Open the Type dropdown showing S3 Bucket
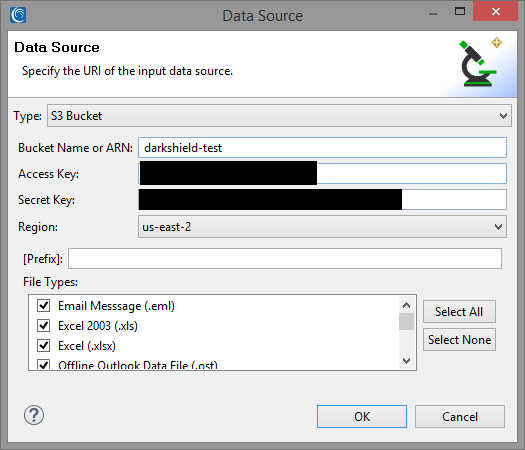The image size is (525, 450). click(279, 116)
